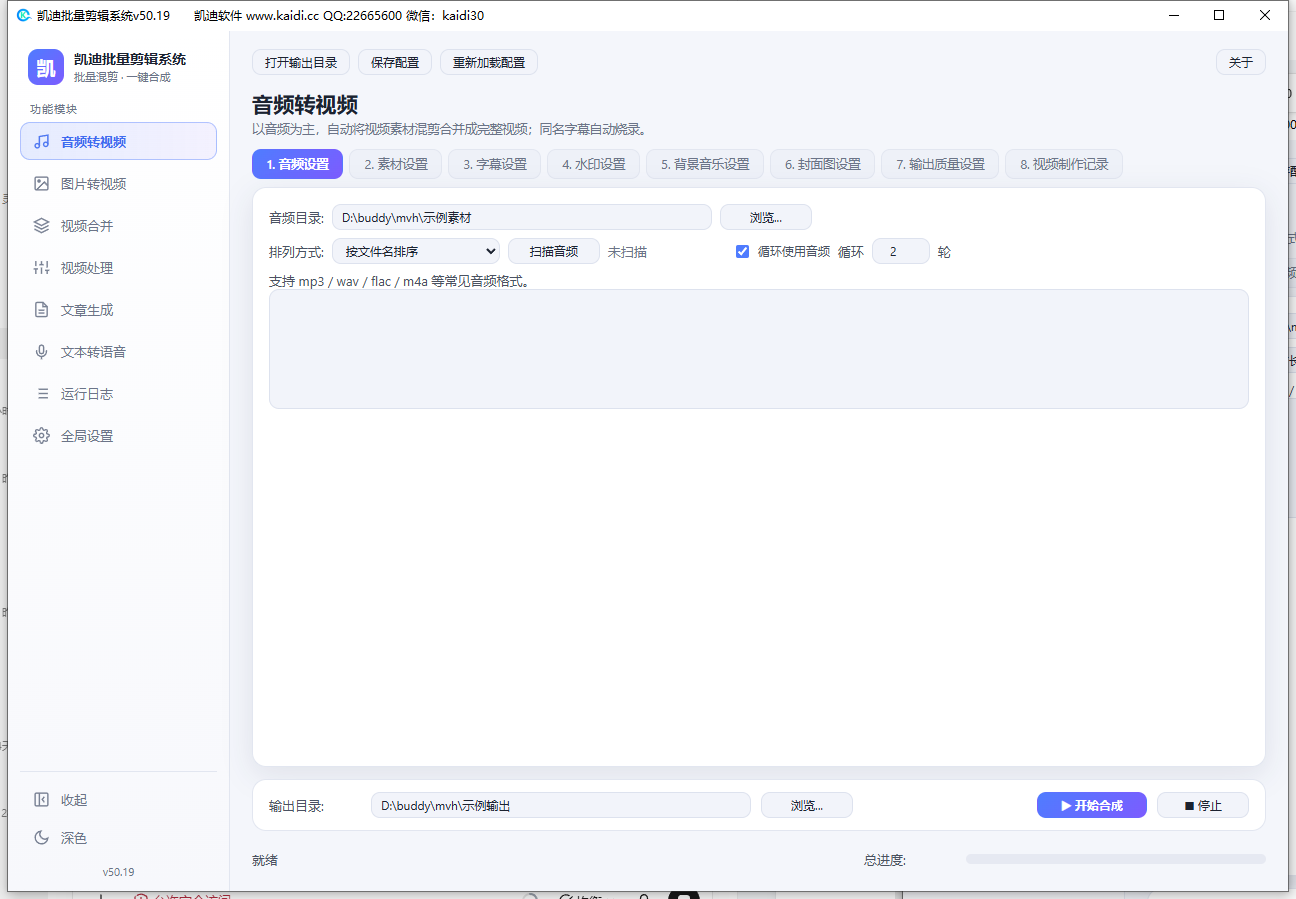Click the 凯 app logo in sidebar
This screenshot has width=1296, height=899.
coord(46,67)
